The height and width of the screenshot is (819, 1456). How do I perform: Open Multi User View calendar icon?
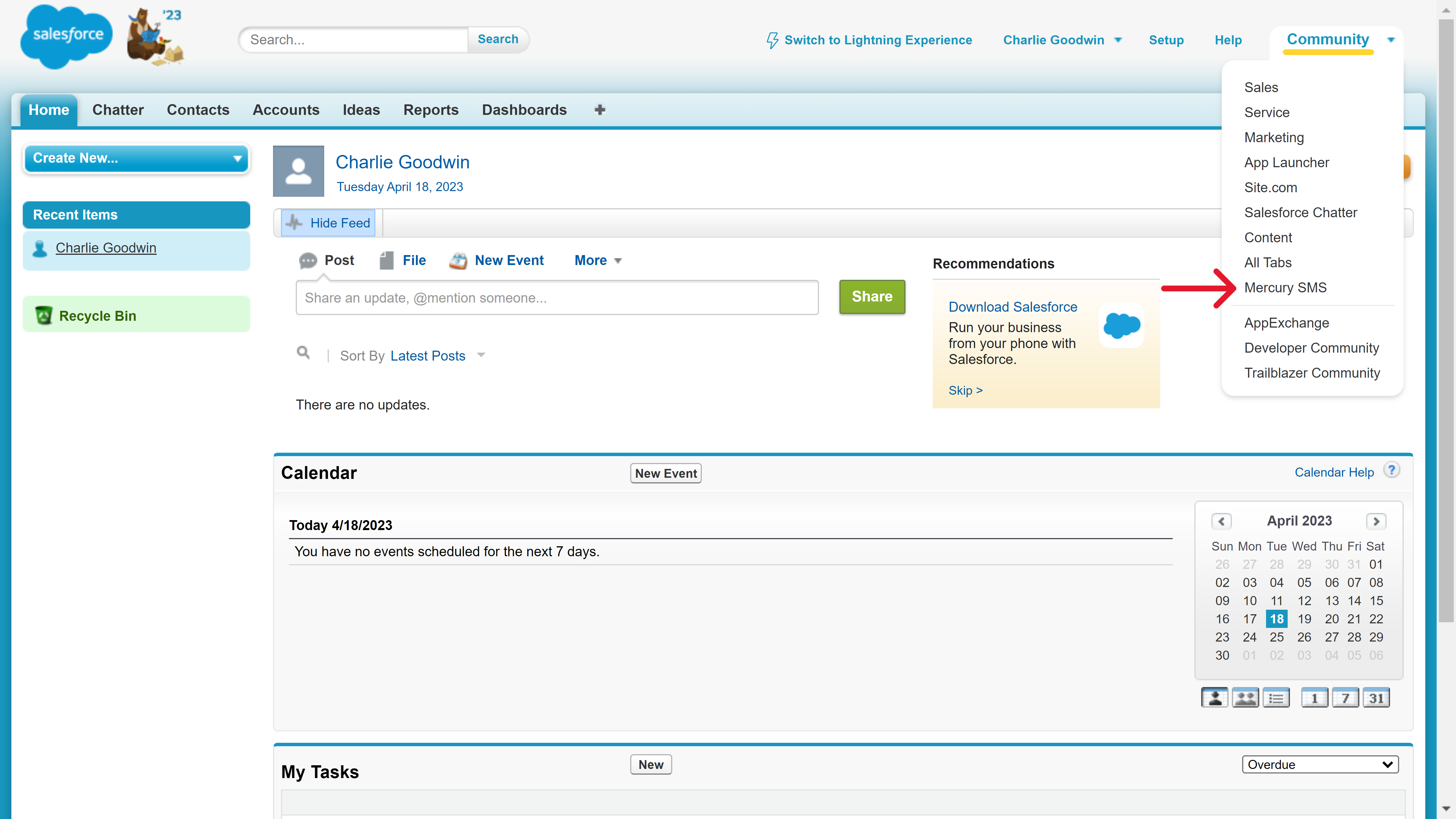click(x=1245, y=698)
